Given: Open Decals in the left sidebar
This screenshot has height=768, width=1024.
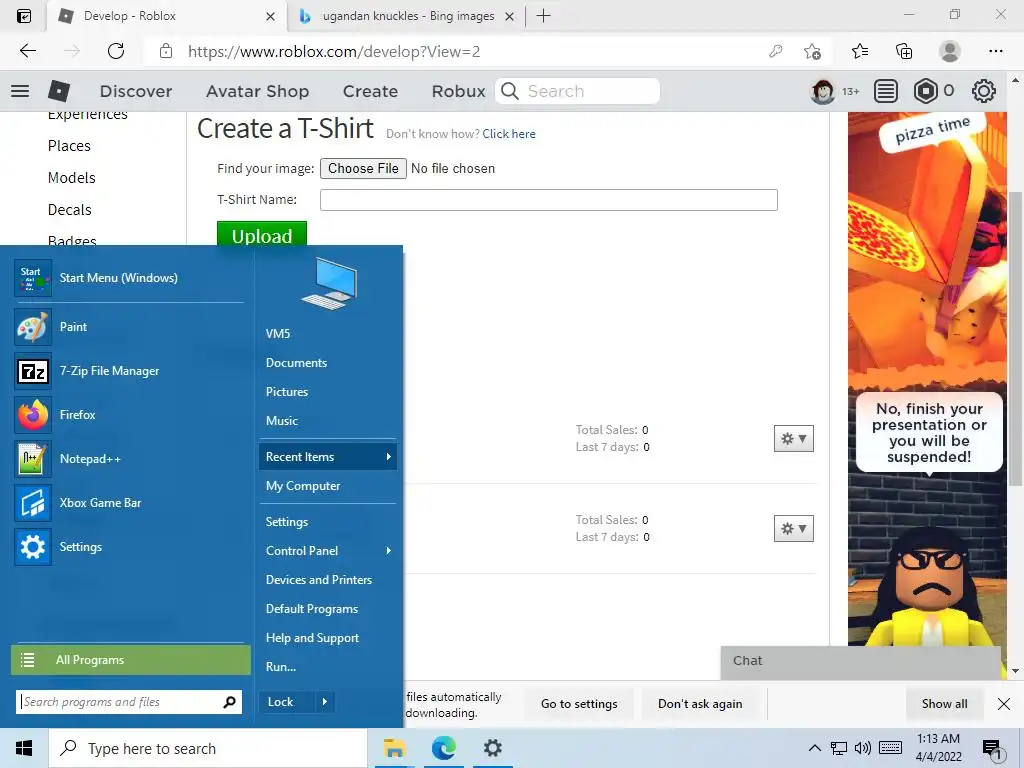Looking at the screenshot, I should click(69, 210).
